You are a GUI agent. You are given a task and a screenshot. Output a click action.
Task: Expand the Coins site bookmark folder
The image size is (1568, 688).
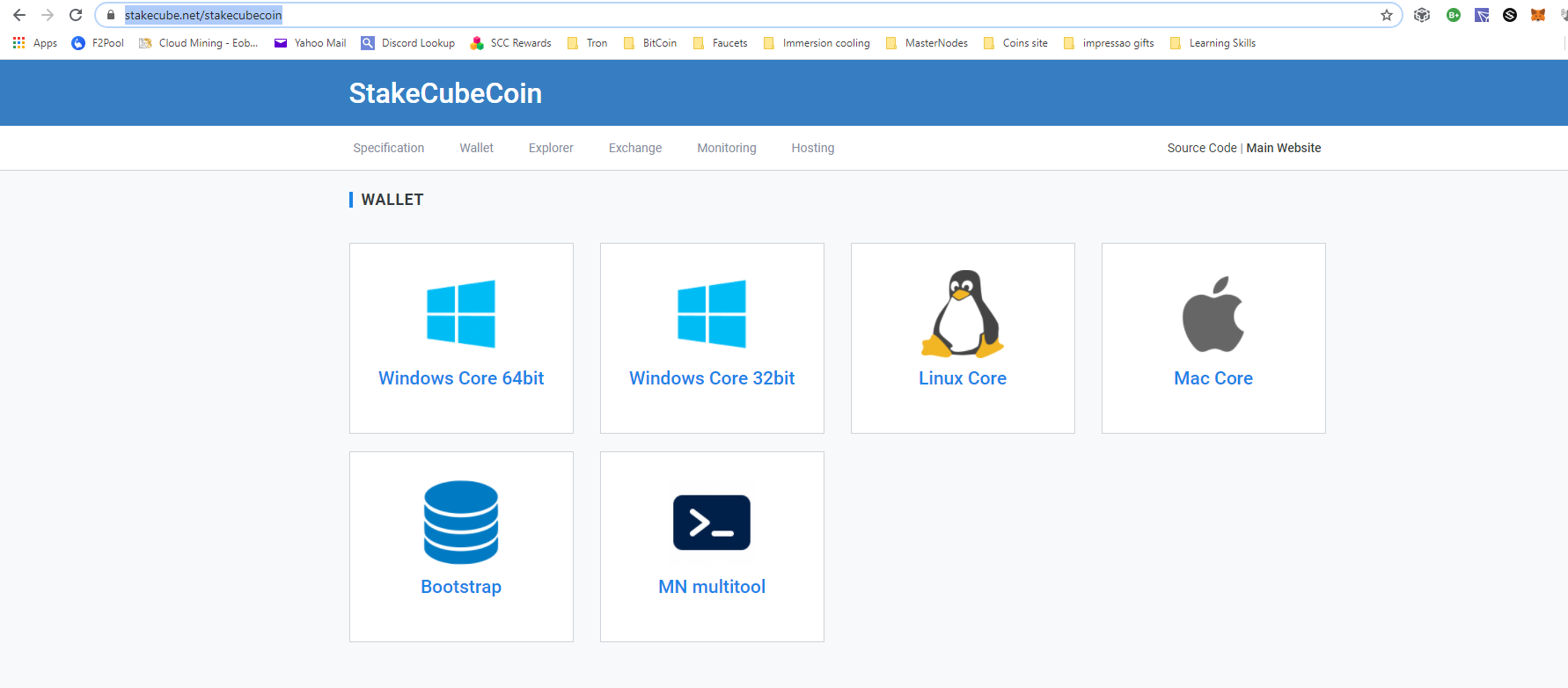[x=1015, y=43]
